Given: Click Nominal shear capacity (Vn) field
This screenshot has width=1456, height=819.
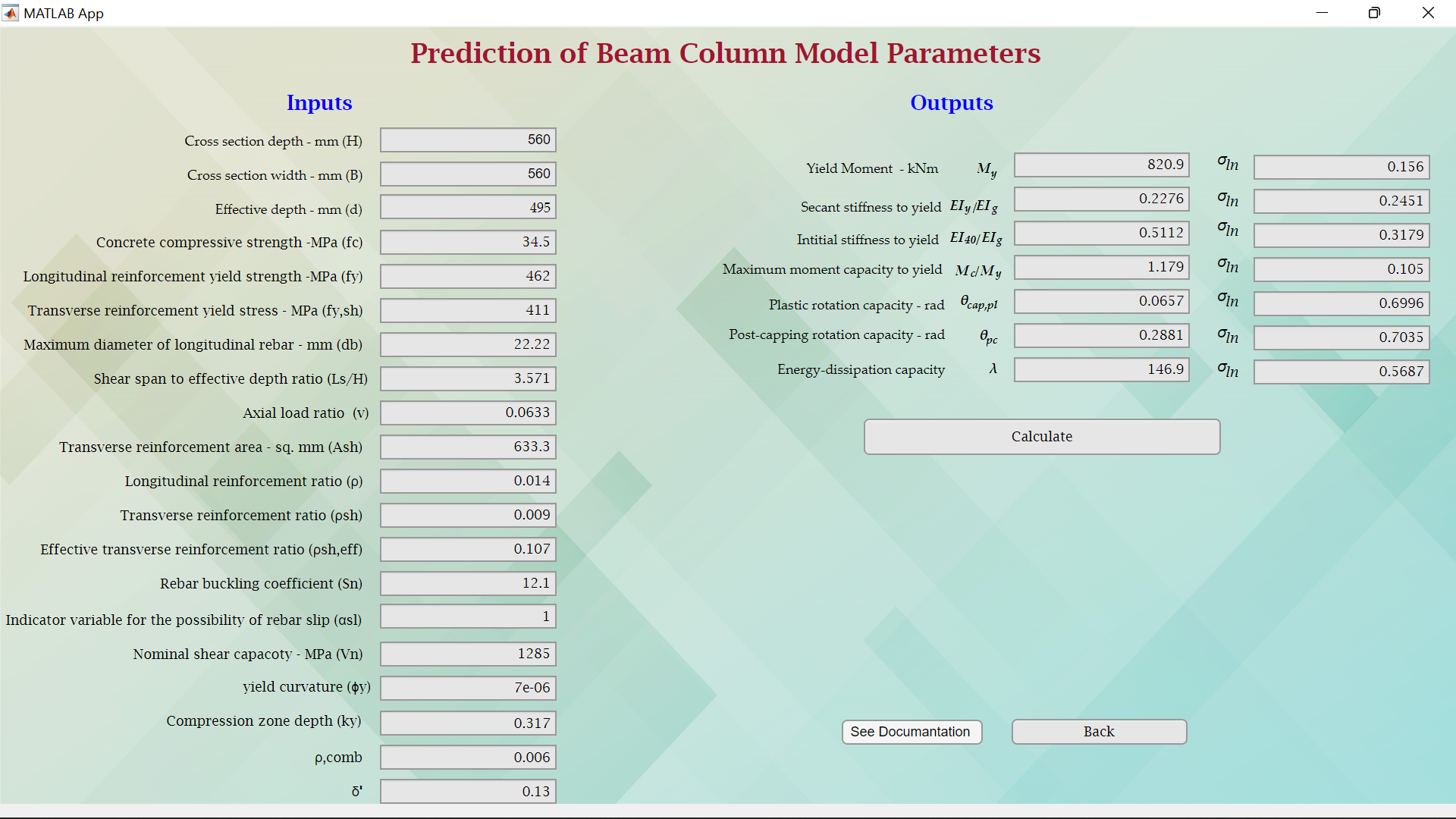Looking at the screenshot, I should [x=468, y=654].
